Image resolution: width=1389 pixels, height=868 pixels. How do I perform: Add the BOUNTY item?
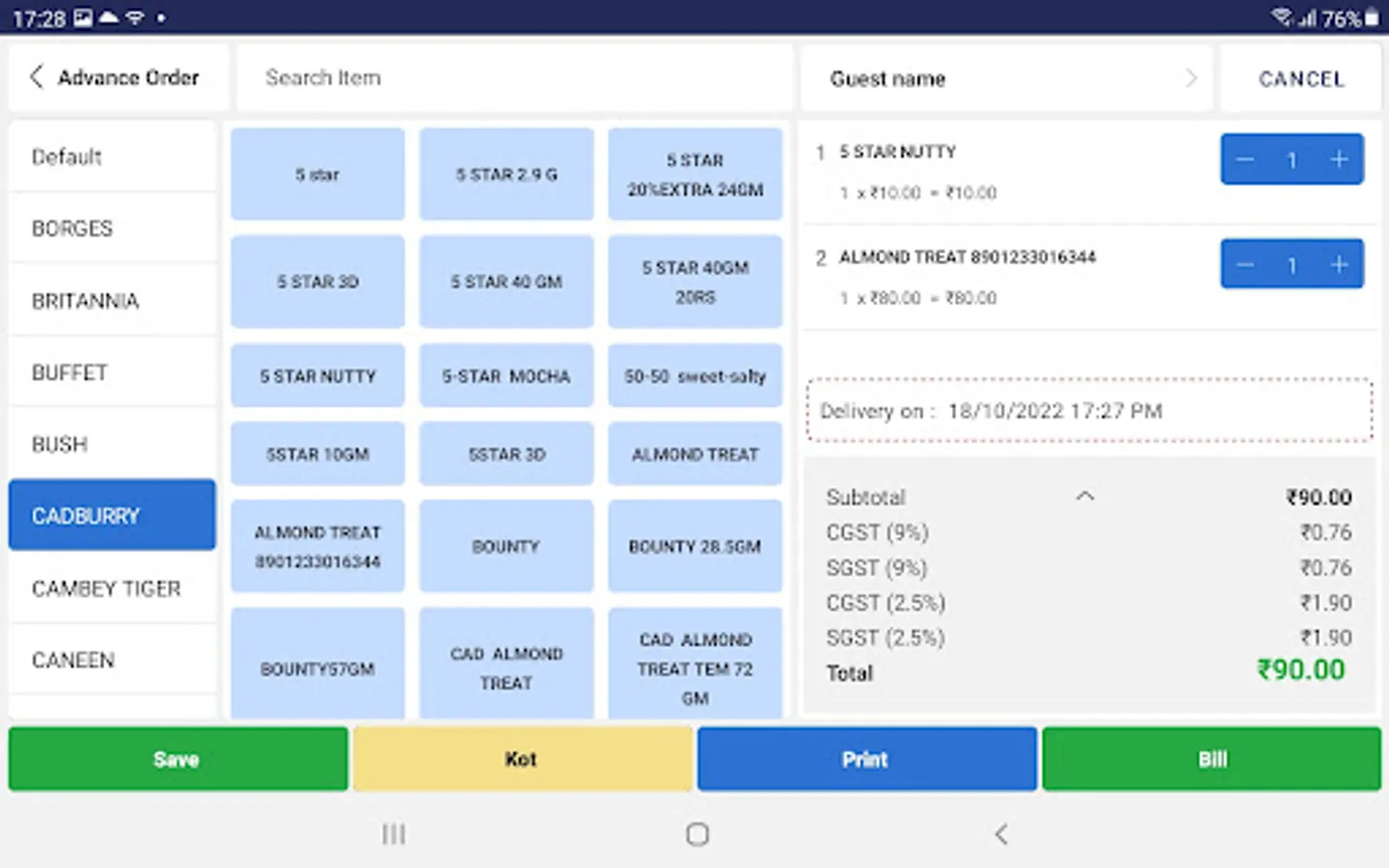[x=506, y=546]
